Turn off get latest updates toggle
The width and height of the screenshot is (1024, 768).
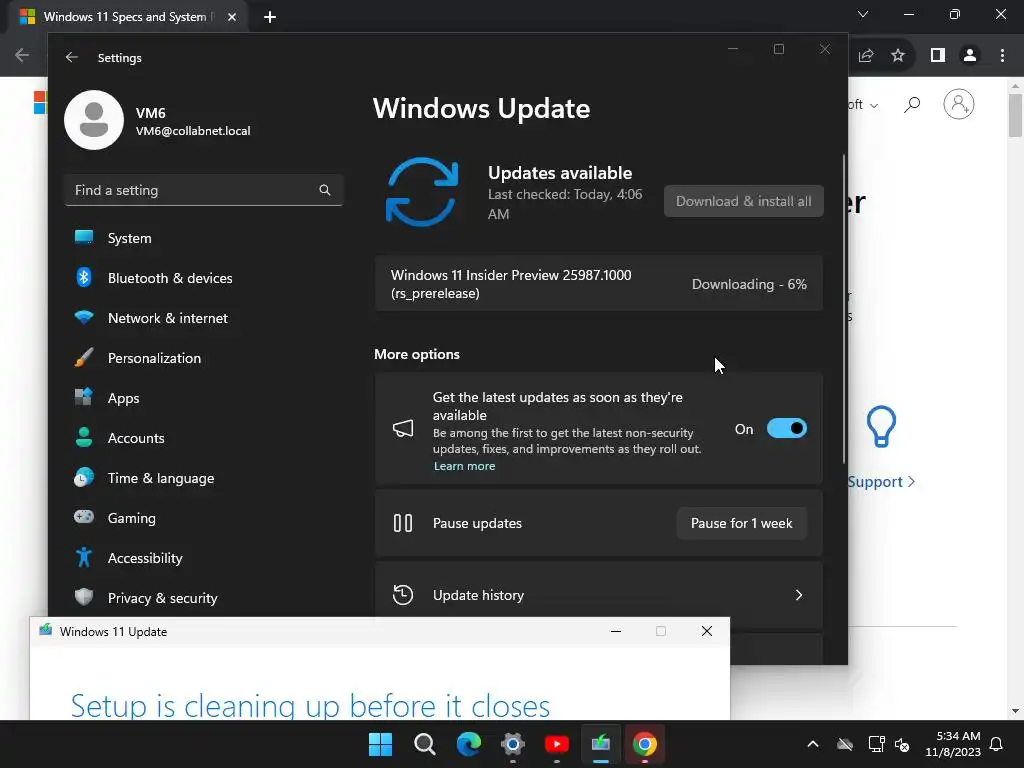point(787,428)
